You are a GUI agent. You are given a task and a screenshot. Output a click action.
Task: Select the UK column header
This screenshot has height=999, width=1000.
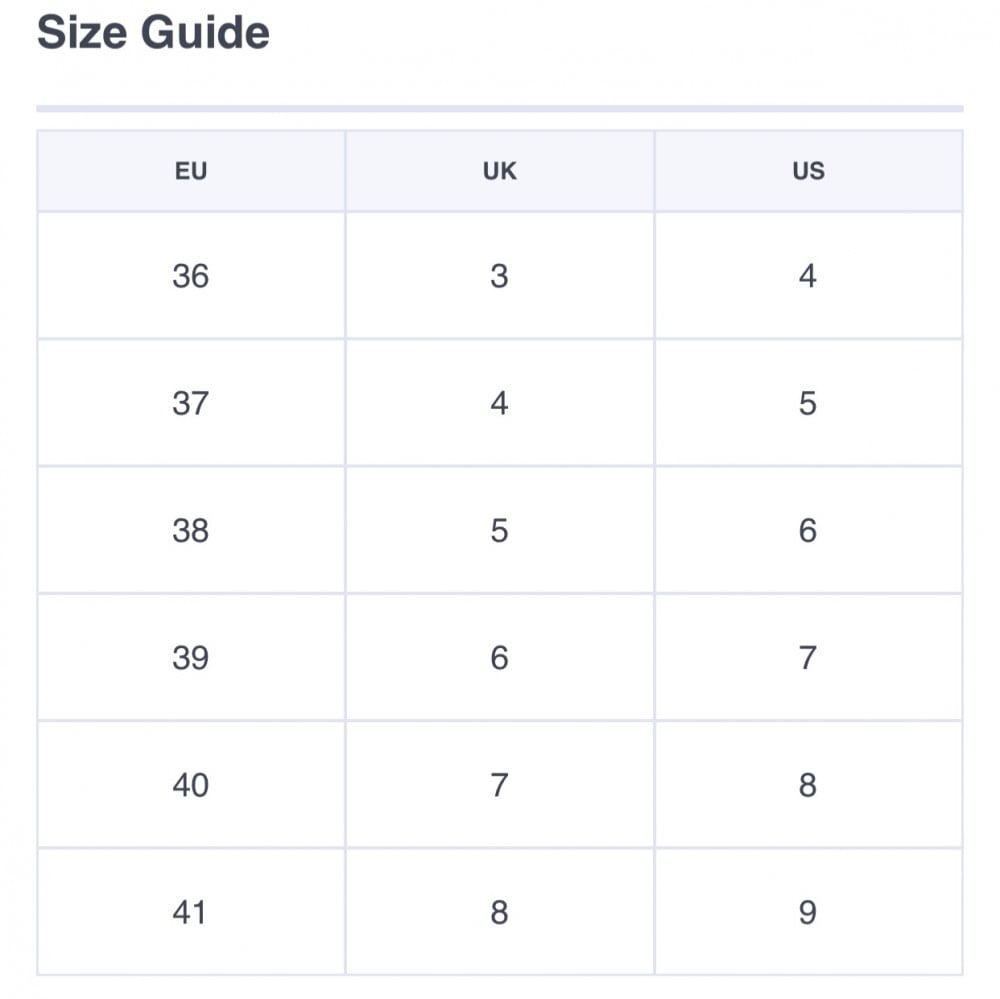click(x=499, y=171)
